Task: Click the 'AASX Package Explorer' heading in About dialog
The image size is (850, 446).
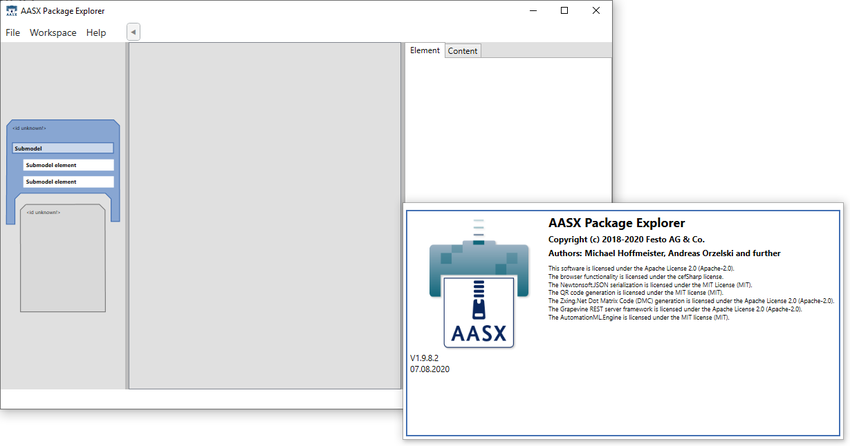Action: (x=616, y=223)
